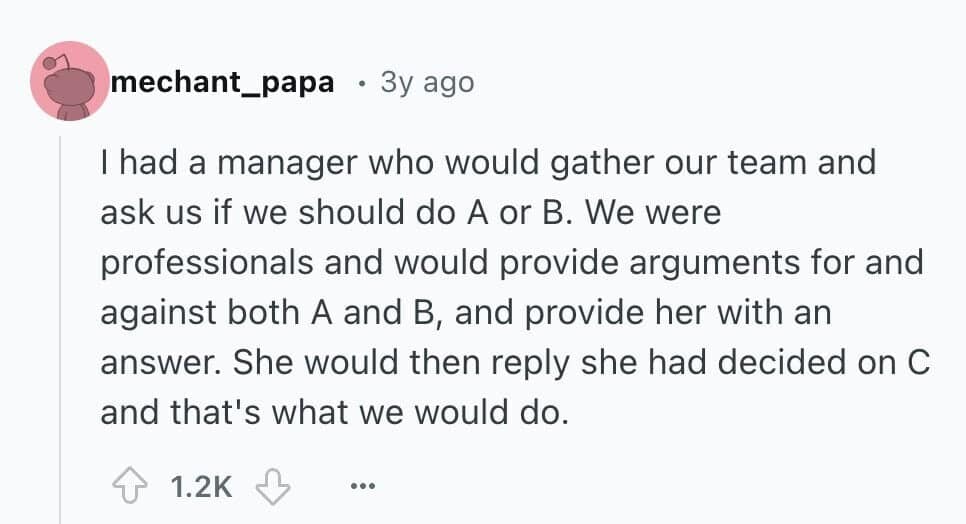This screenshot has width=966, height=524.
Task: Click the 1.2K vote score
Action: point(201,488)
